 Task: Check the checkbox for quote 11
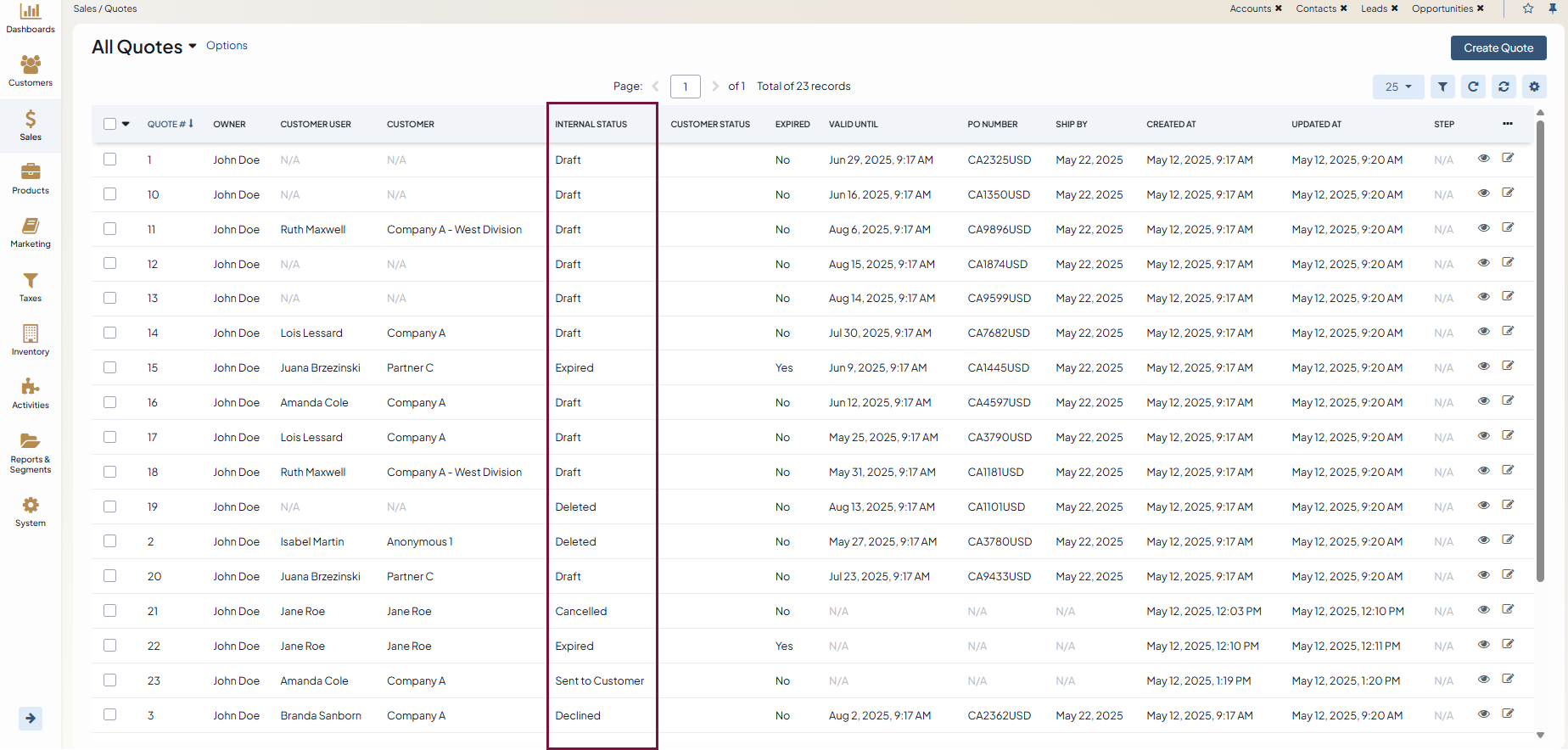(110, 229)
